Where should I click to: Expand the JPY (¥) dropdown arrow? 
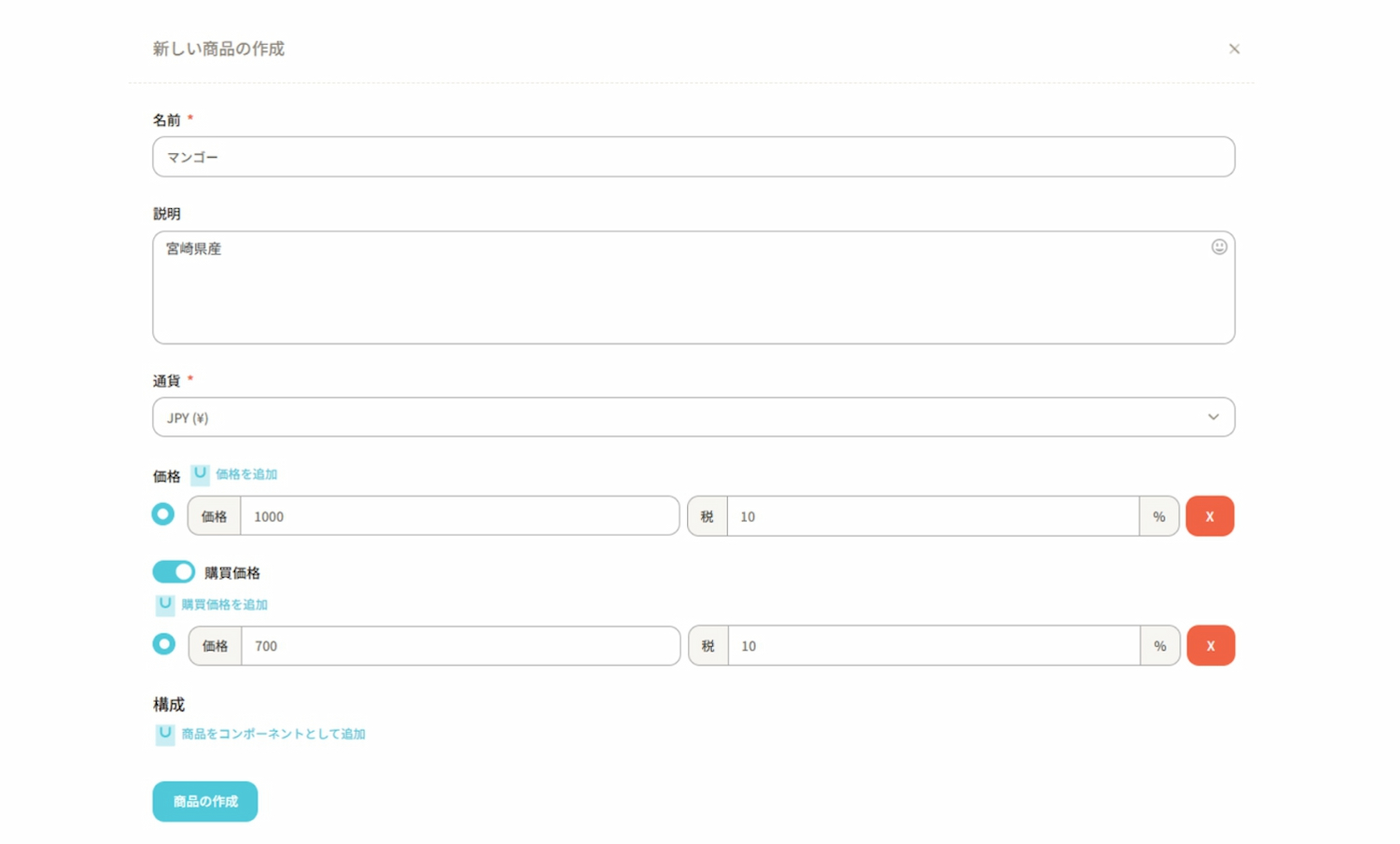tap(1212, 417)
